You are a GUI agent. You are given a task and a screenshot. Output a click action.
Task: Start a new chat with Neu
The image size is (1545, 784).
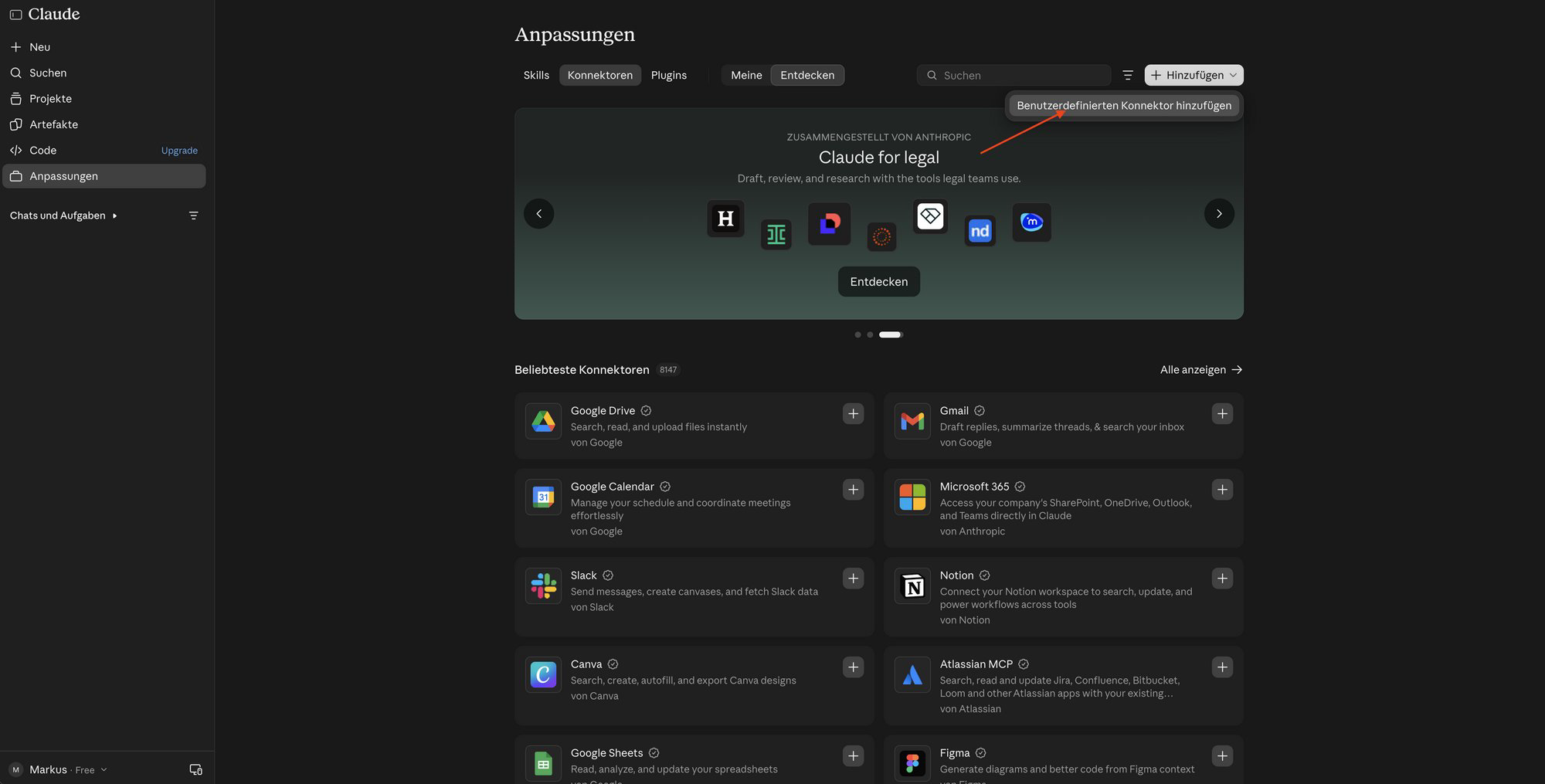pyautogui.click(x=104, y=47)
